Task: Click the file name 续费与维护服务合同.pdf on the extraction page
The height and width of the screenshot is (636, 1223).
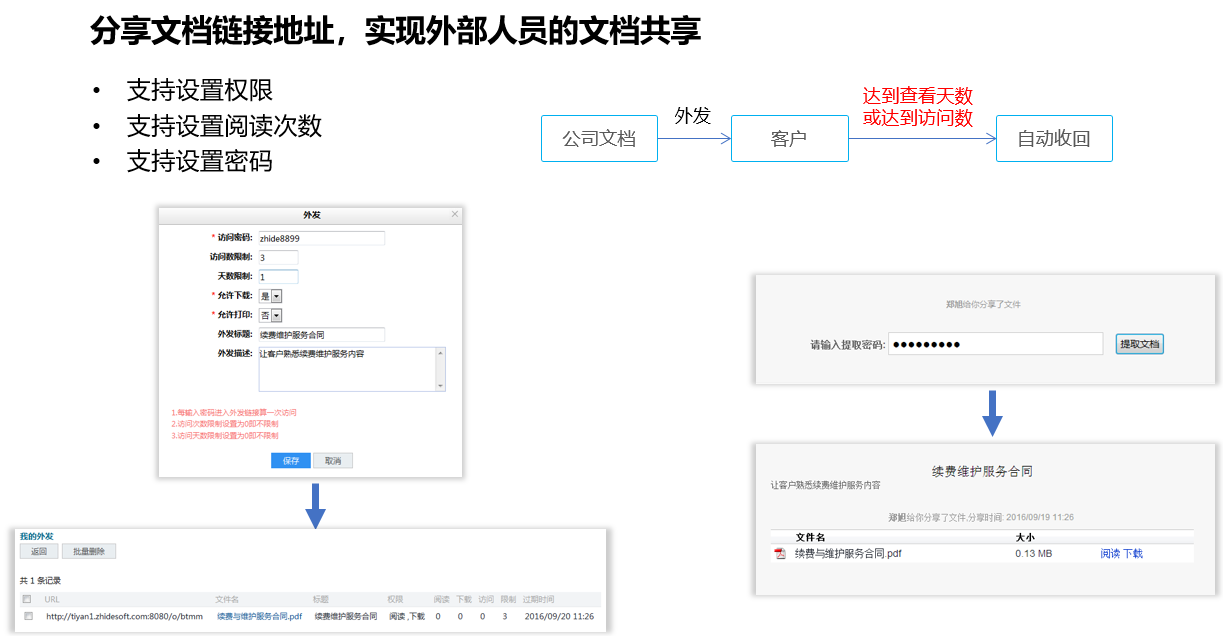Action: [x=848, y=554]
